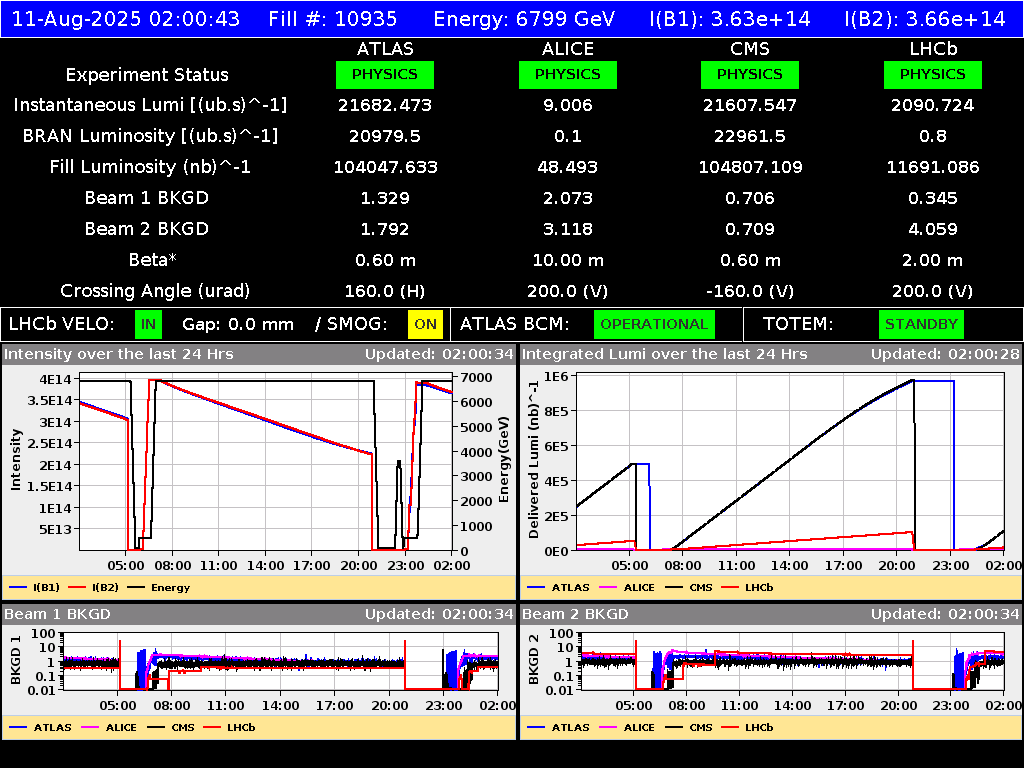Click the I(B2) legend entry in Intensity chart
1024x768 pixels.
tap(93, 587)
